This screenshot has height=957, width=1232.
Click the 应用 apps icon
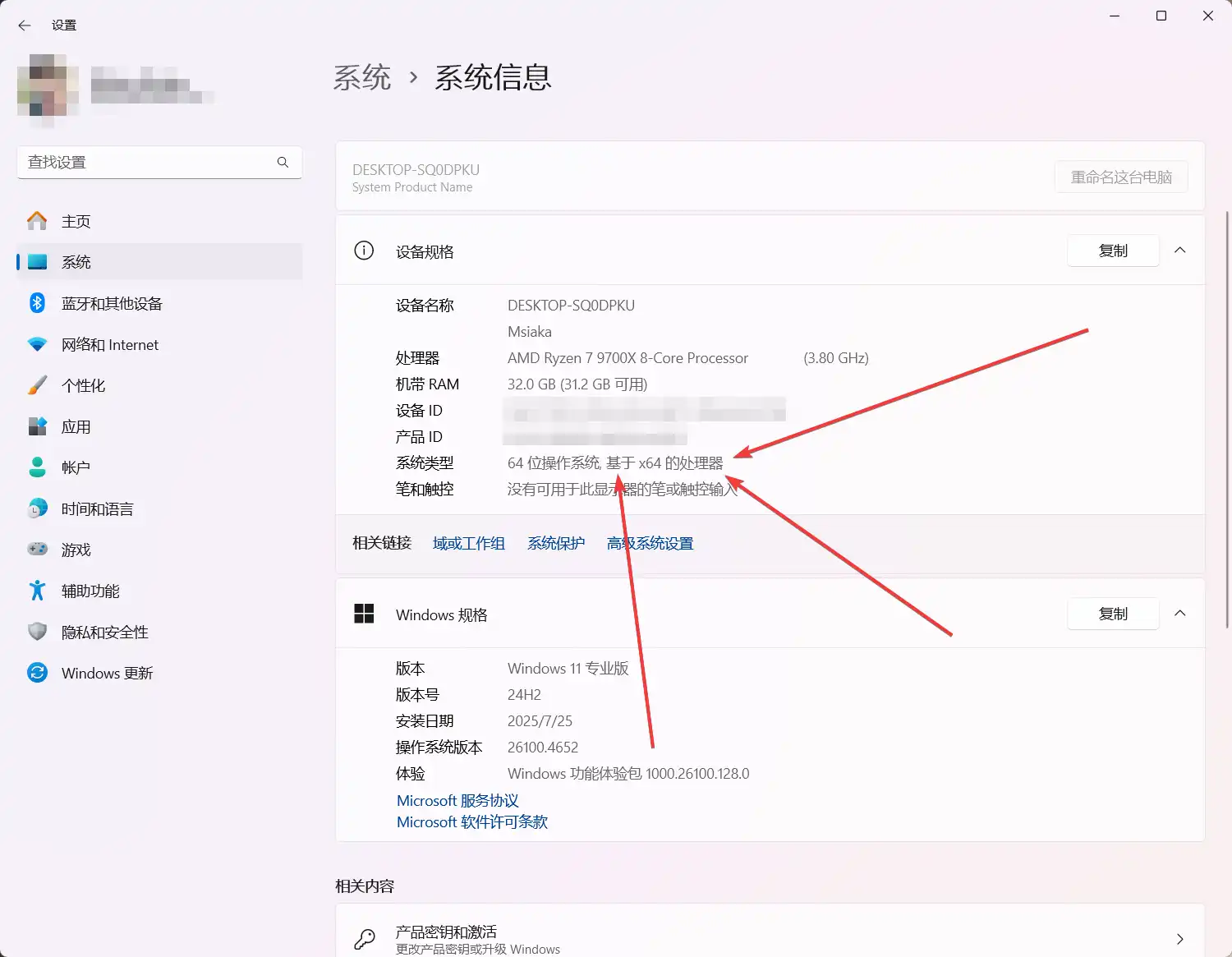[37, 426]
